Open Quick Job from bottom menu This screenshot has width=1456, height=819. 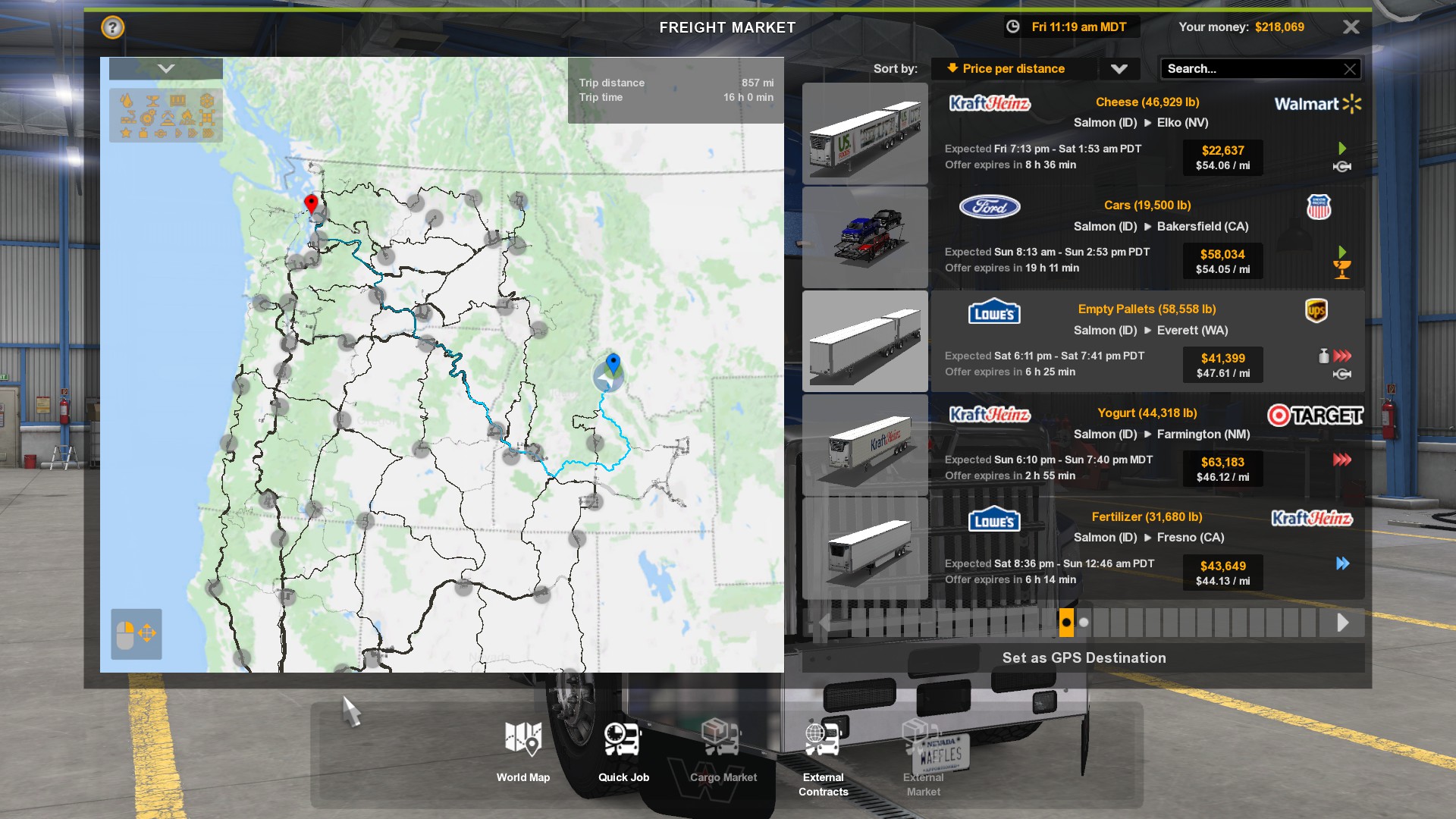(x=623, y=751)
